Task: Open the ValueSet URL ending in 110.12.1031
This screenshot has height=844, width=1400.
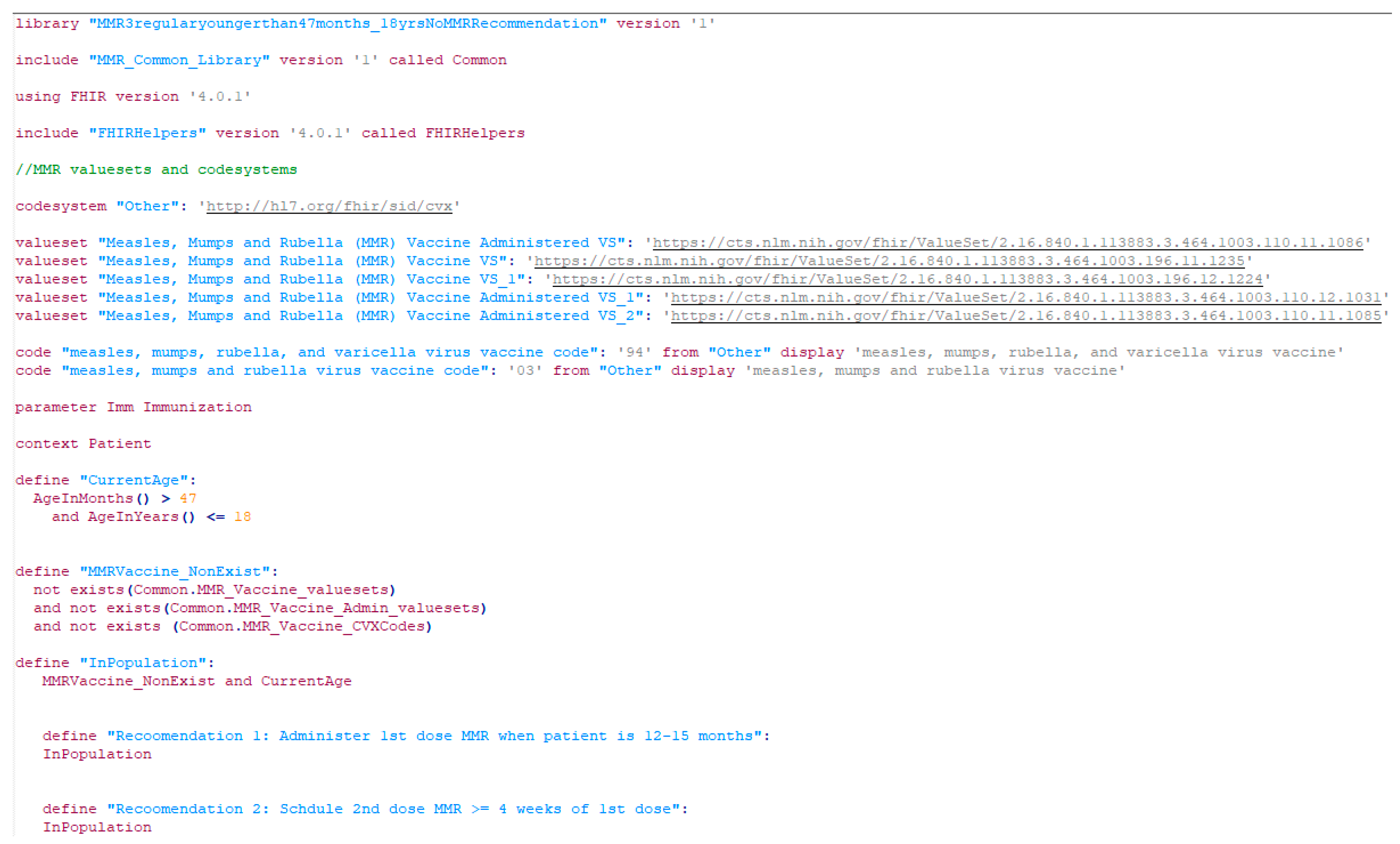Action: (x=1025, y=297)
